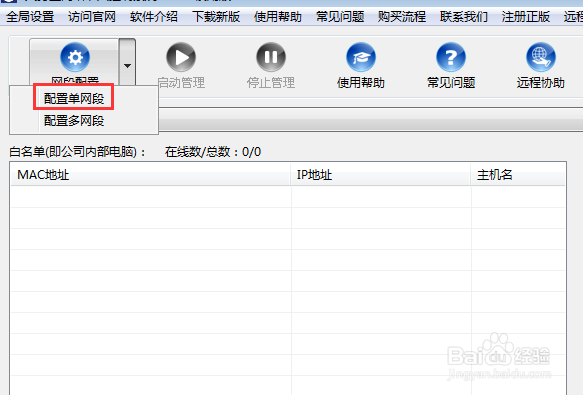Start management with 启动管理 play icon

tap(181, 57)
